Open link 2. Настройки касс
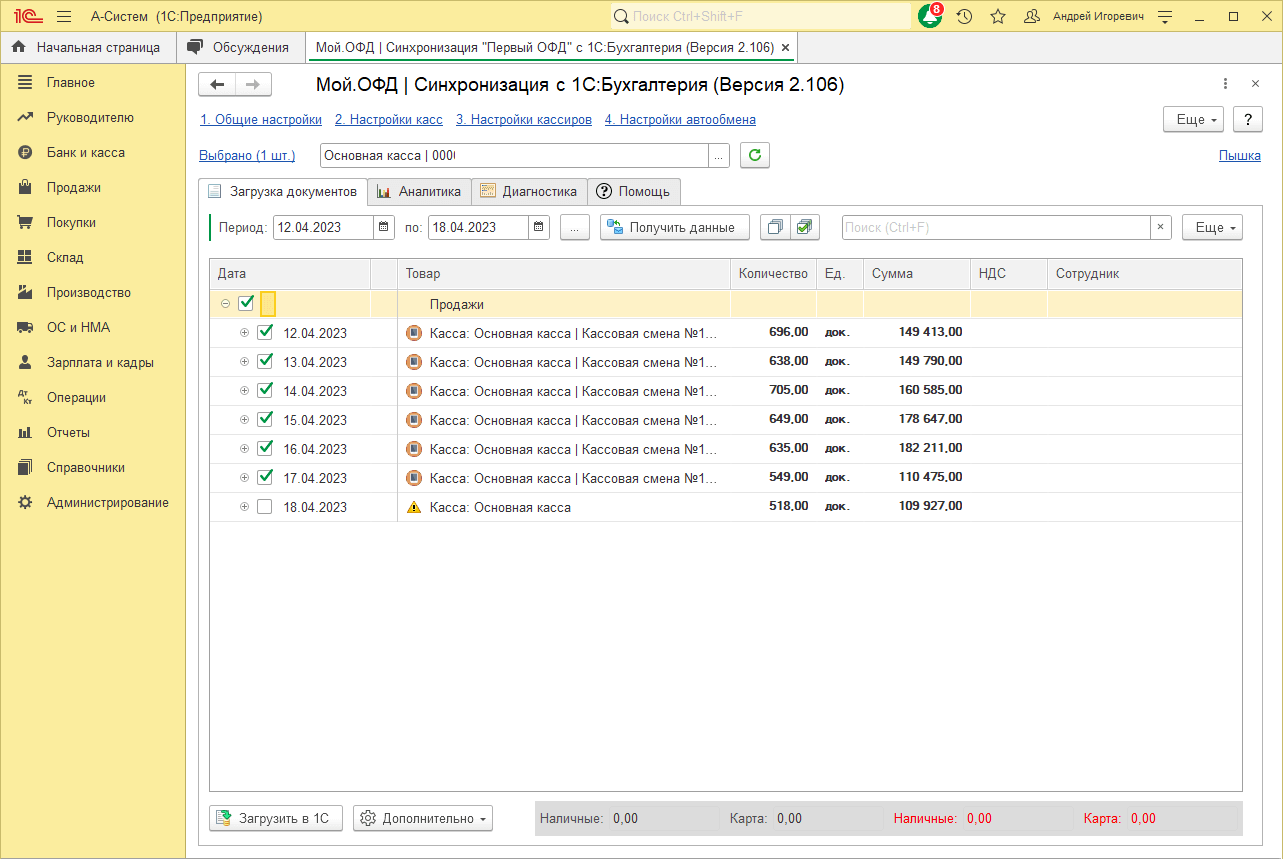The image size is (1283, 859). 389,119
